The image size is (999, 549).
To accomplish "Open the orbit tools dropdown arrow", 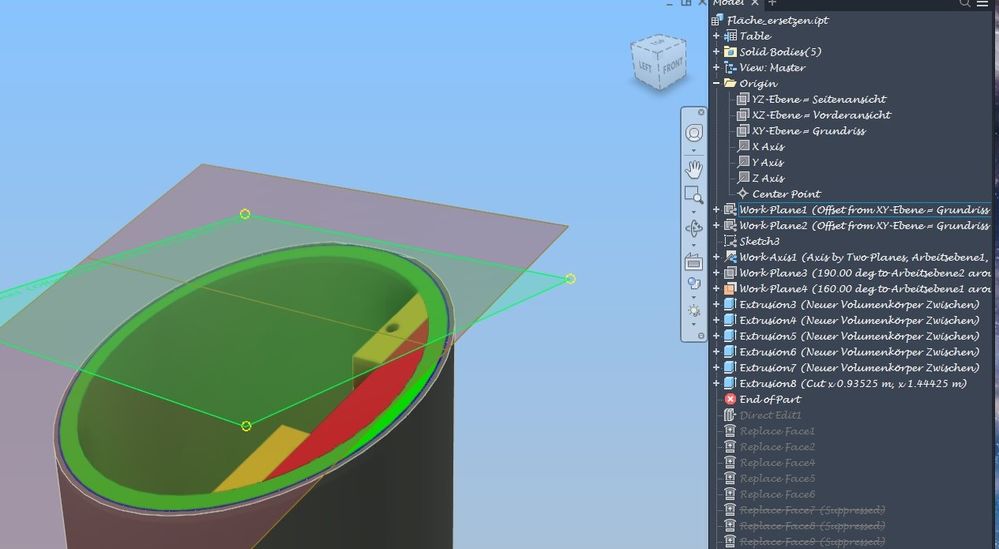I will [x=694, y=244].
